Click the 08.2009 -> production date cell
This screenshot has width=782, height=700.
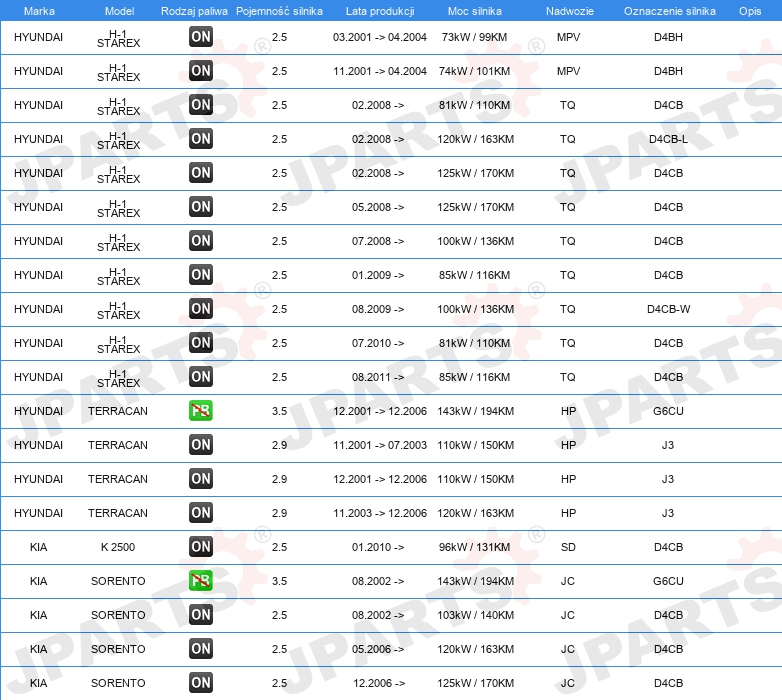click(x=378, y=309)
